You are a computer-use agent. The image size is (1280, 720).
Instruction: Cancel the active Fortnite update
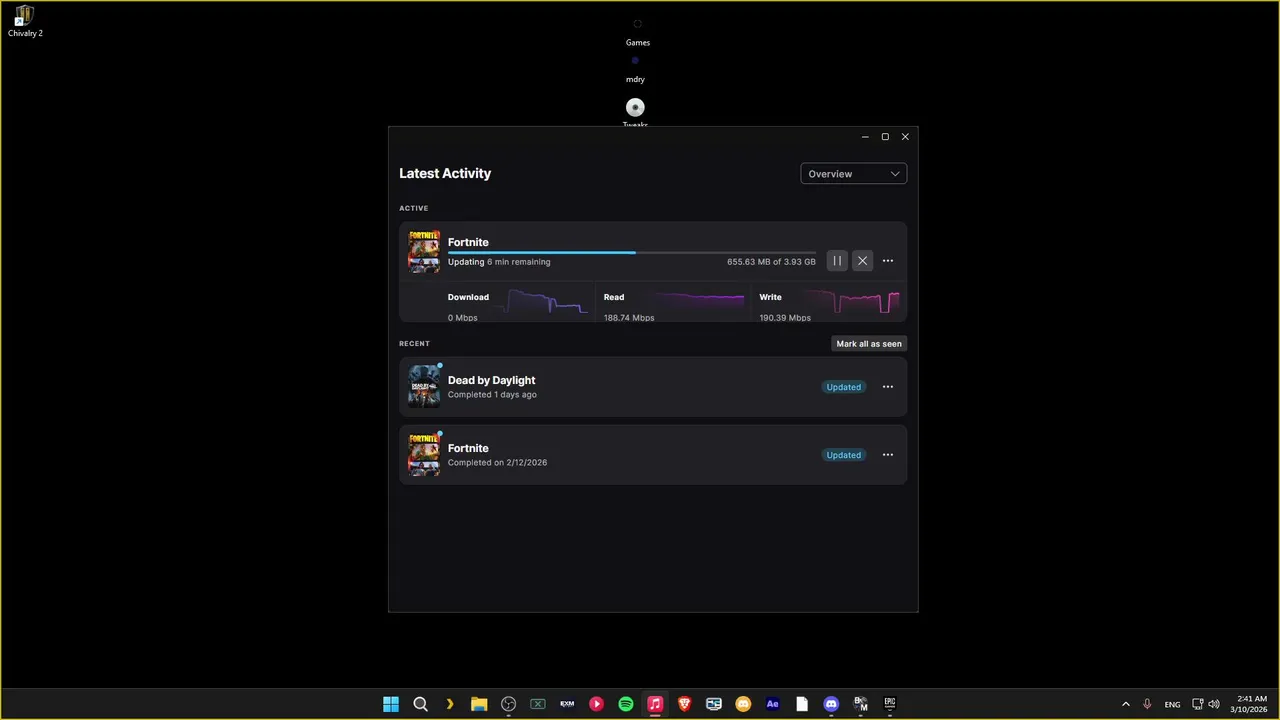[x=863, y=261]
